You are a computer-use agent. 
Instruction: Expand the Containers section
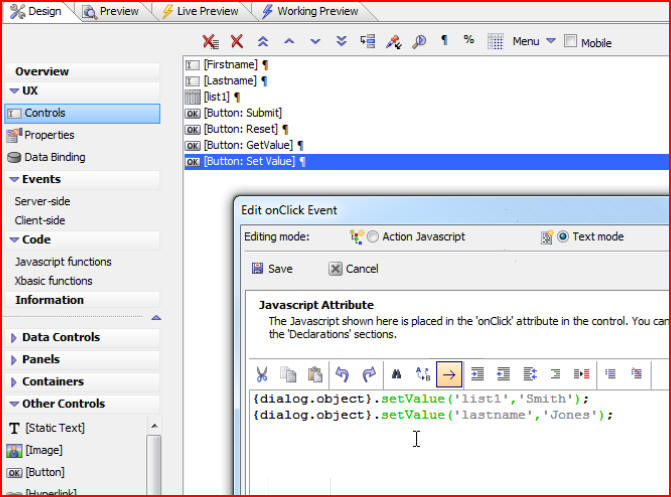click(14, 382)
